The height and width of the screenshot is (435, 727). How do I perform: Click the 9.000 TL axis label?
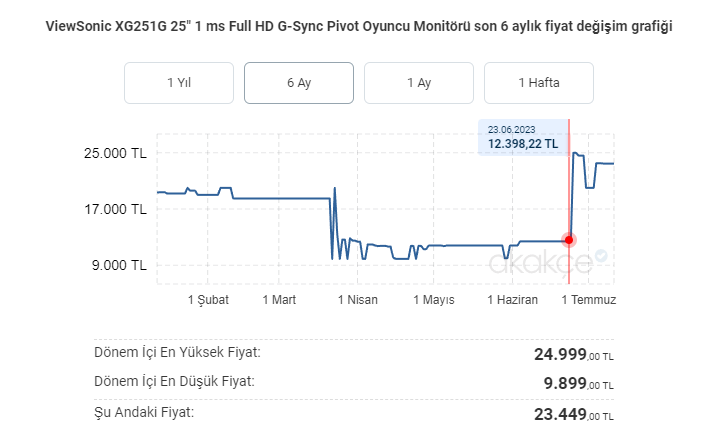tap(121, 265)
